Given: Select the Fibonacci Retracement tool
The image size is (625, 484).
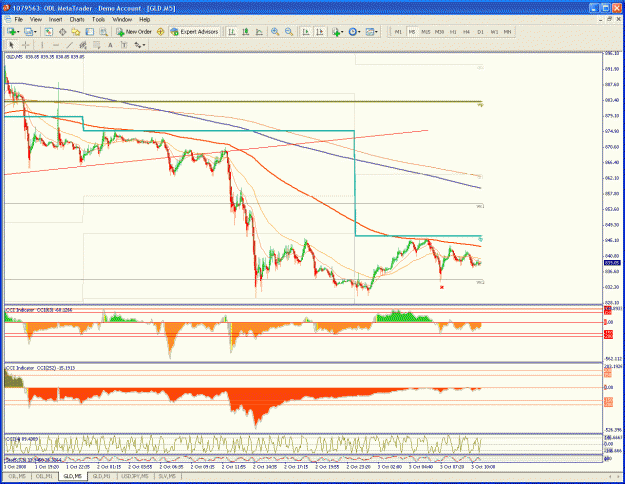Looking at the screenshot, I should (x=96, y=45).
